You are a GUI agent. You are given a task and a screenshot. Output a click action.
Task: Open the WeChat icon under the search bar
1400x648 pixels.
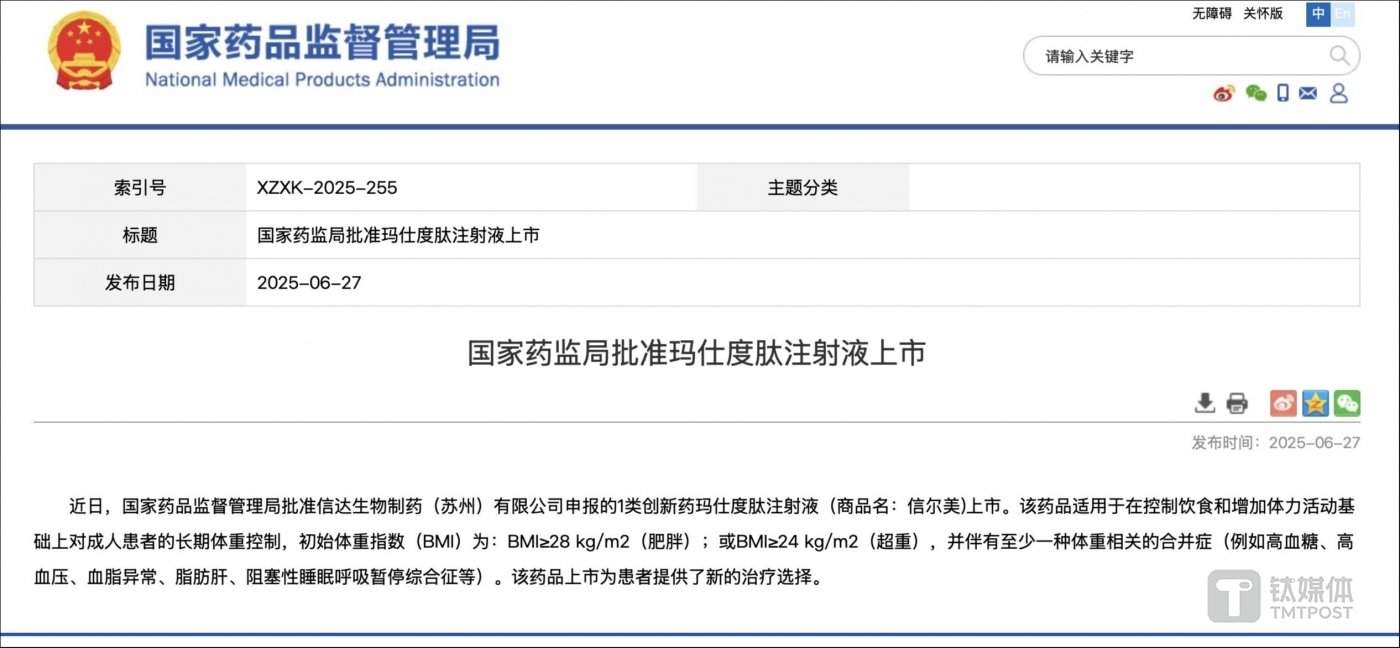tap(1256, 93)
